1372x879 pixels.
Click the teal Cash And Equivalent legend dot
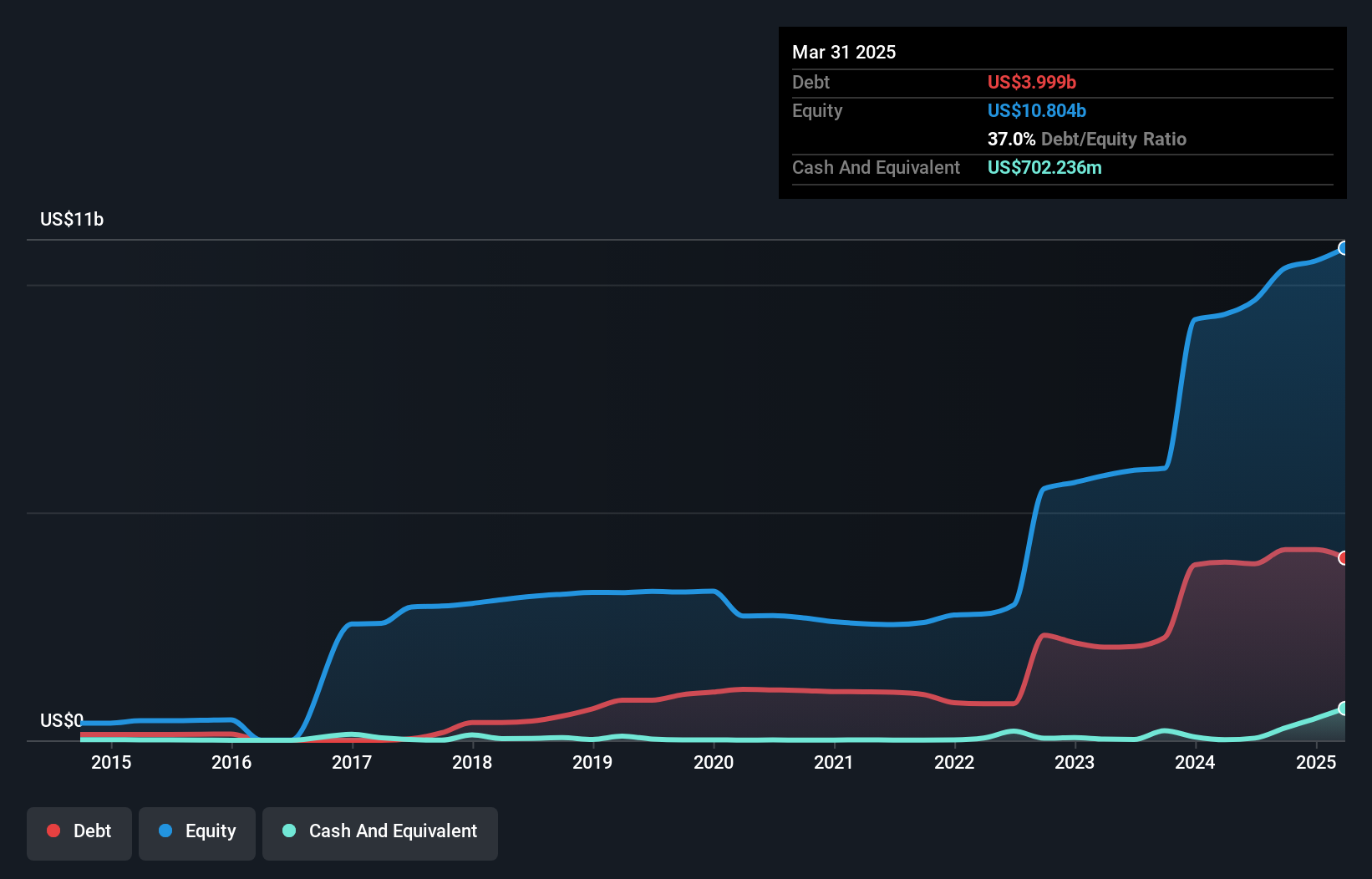pyautogui.click(x=289, y=831)
